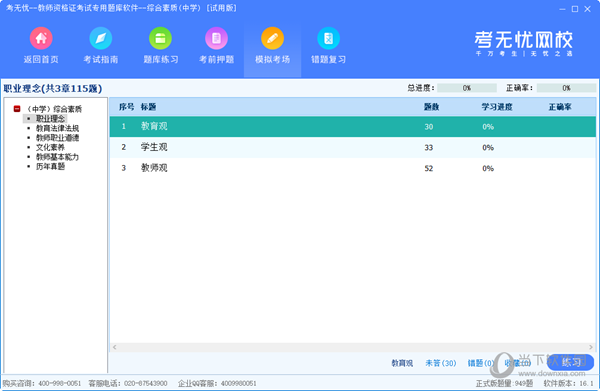Select 历年真题 in the tree
Viewport: 600px width, 391px height.
tap(51, 166)
